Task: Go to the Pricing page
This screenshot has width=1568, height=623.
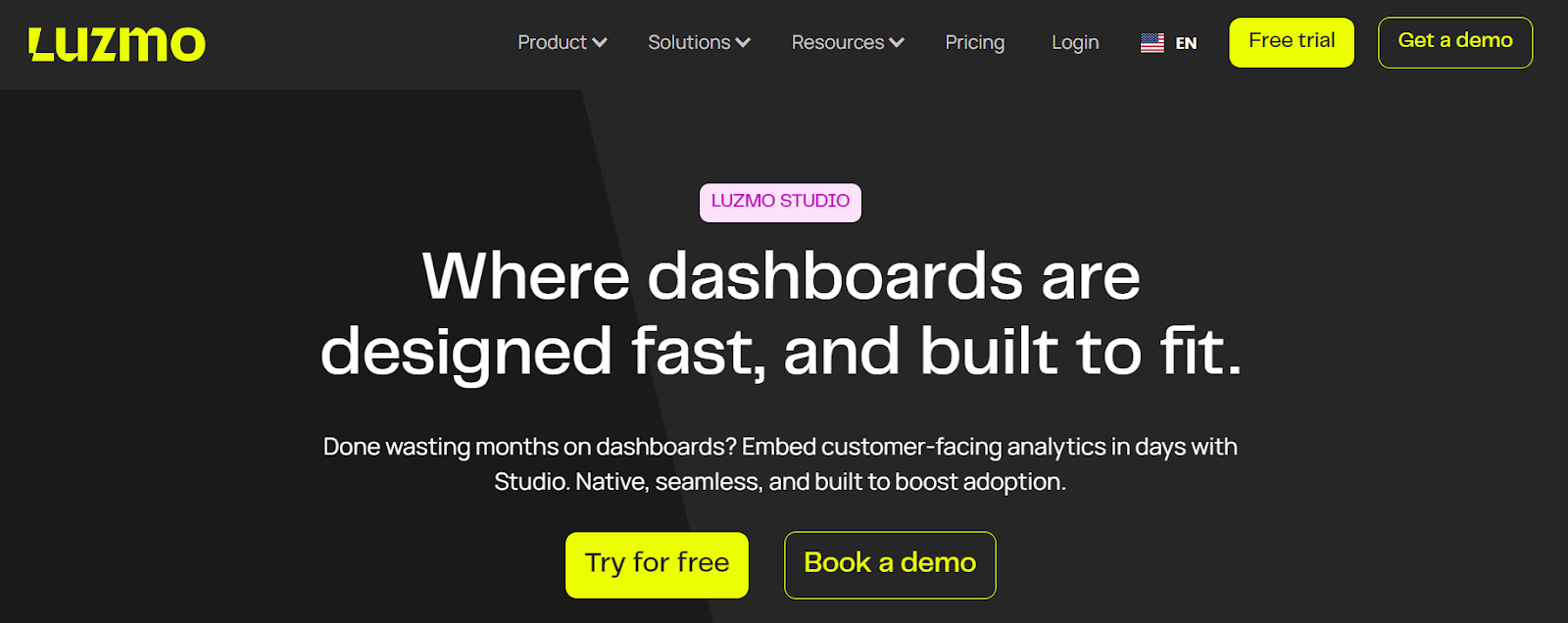Action: pyautogui.click(x=975, y=42)
